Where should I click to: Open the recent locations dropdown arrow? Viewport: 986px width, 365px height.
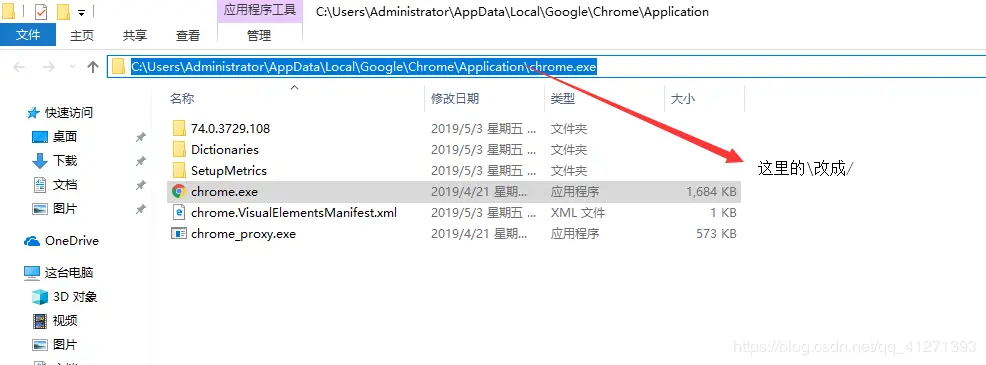coord(72,67)
